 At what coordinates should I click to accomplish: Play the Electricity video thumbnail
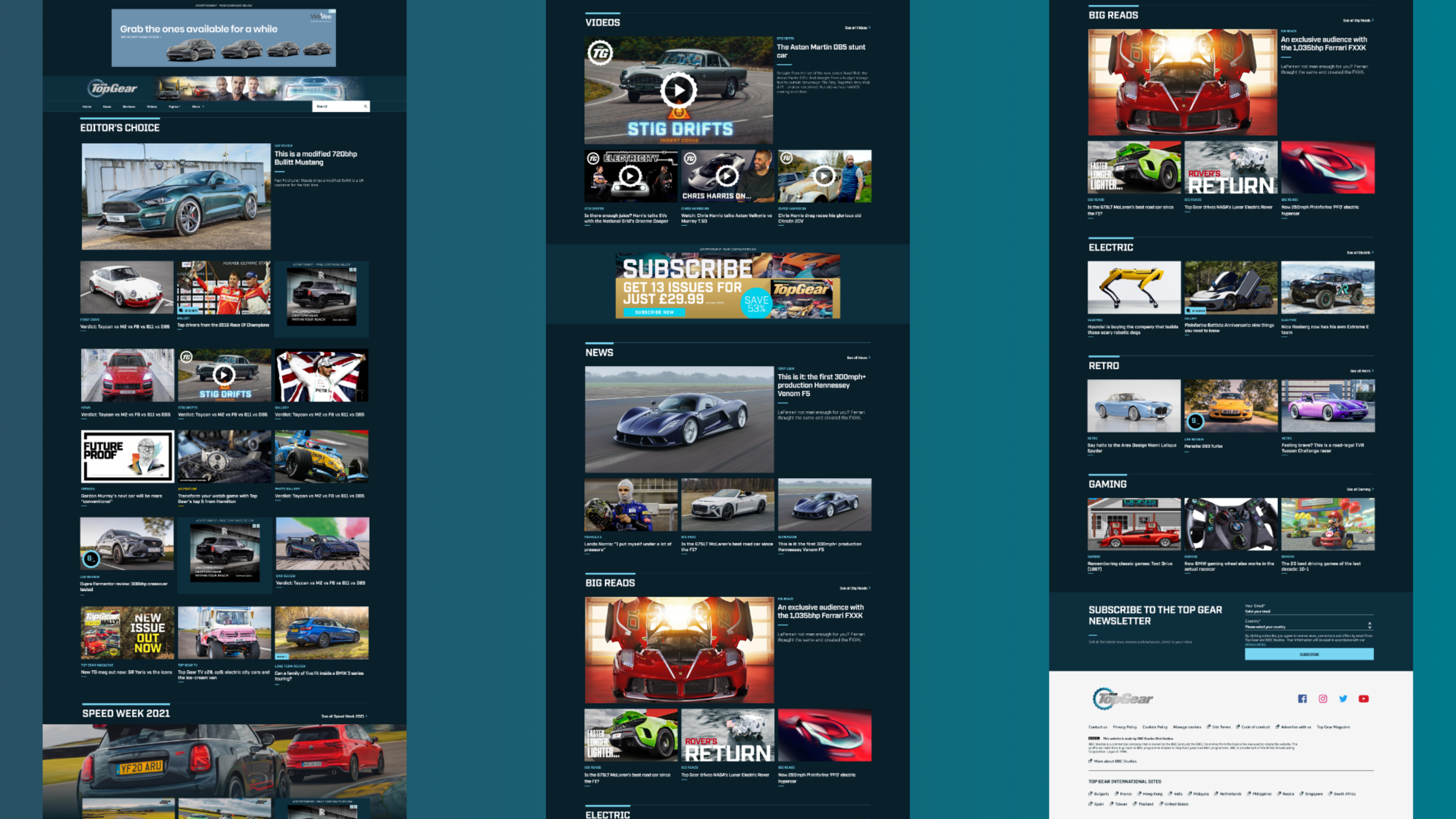(630, 175)
